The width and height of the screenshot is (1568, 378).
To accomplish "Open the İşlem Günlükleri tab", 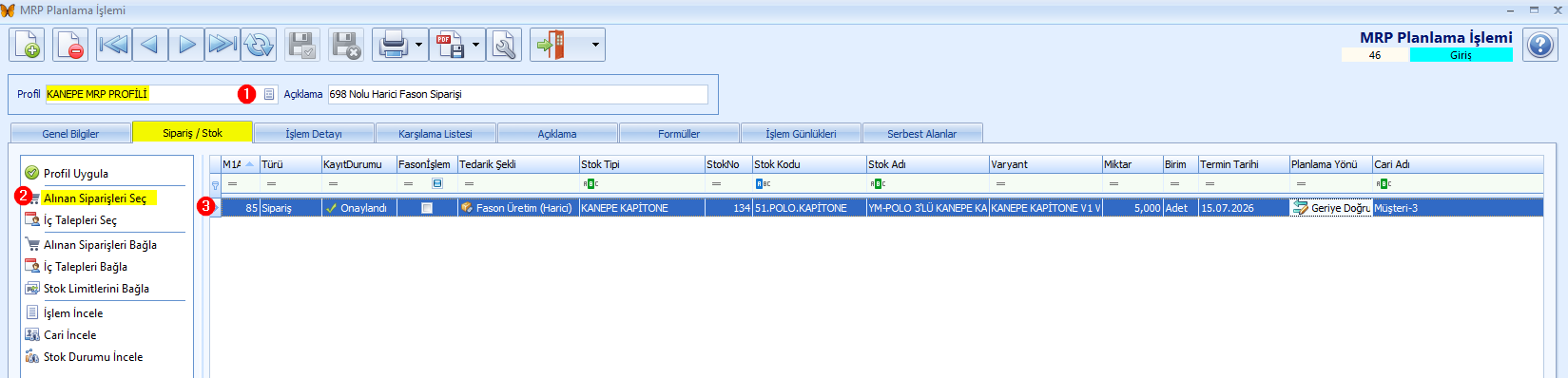I will pyautogui.click(x=801, y=134).
